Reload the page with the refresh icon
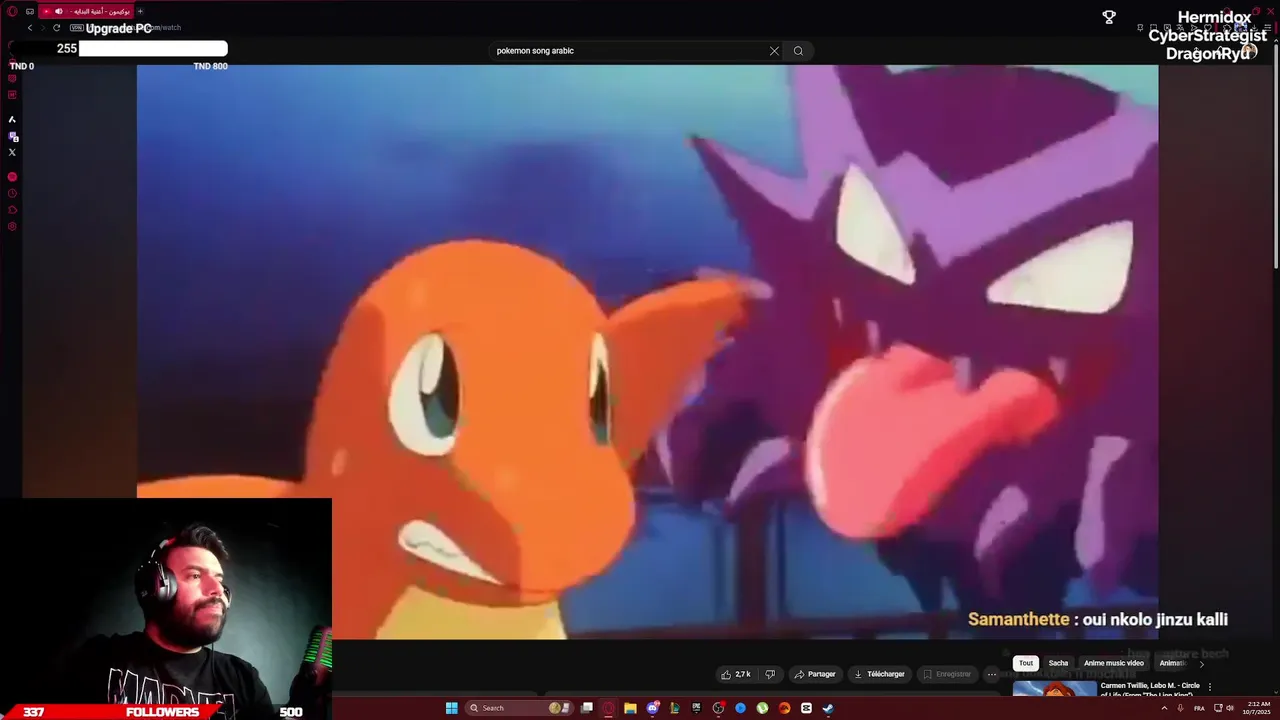This screenshot has width=1280, height=720. point(56,28)
